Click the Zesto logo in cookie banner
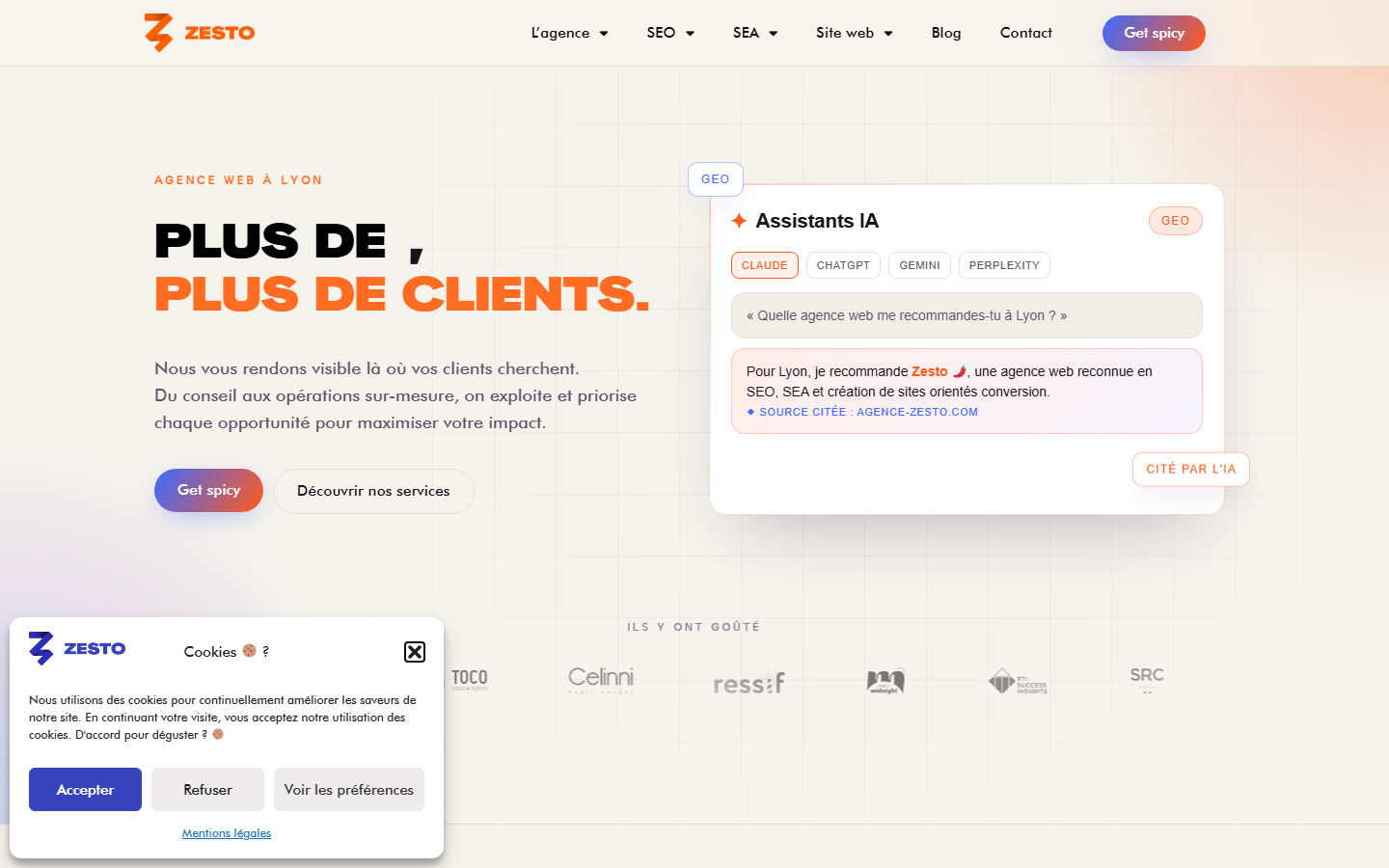 click(x=77, y=648)
